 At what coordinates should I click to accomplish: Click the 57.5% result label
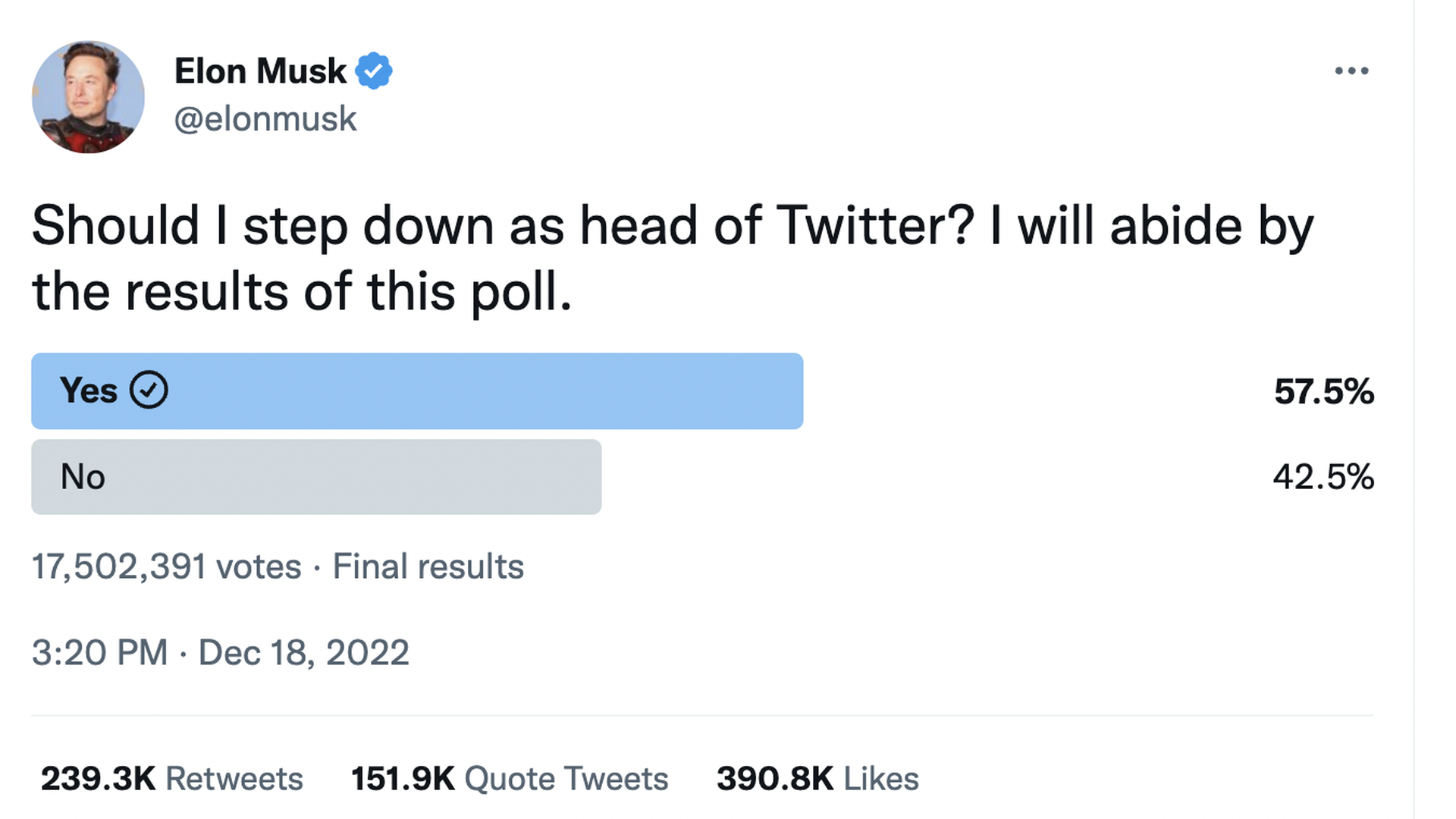click(1323, 391)
